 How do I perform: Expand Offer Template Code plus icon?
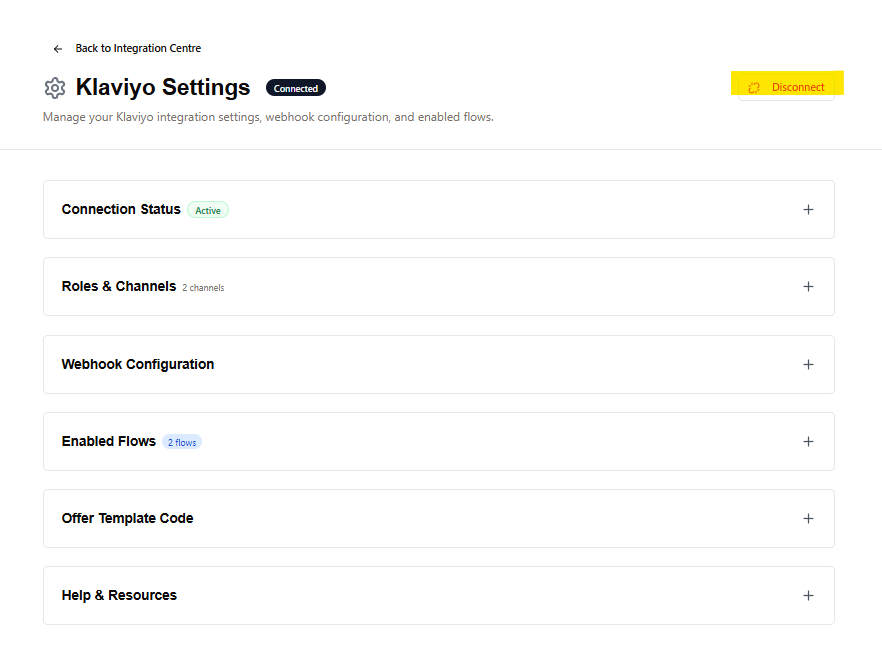(x=808, y=519)
